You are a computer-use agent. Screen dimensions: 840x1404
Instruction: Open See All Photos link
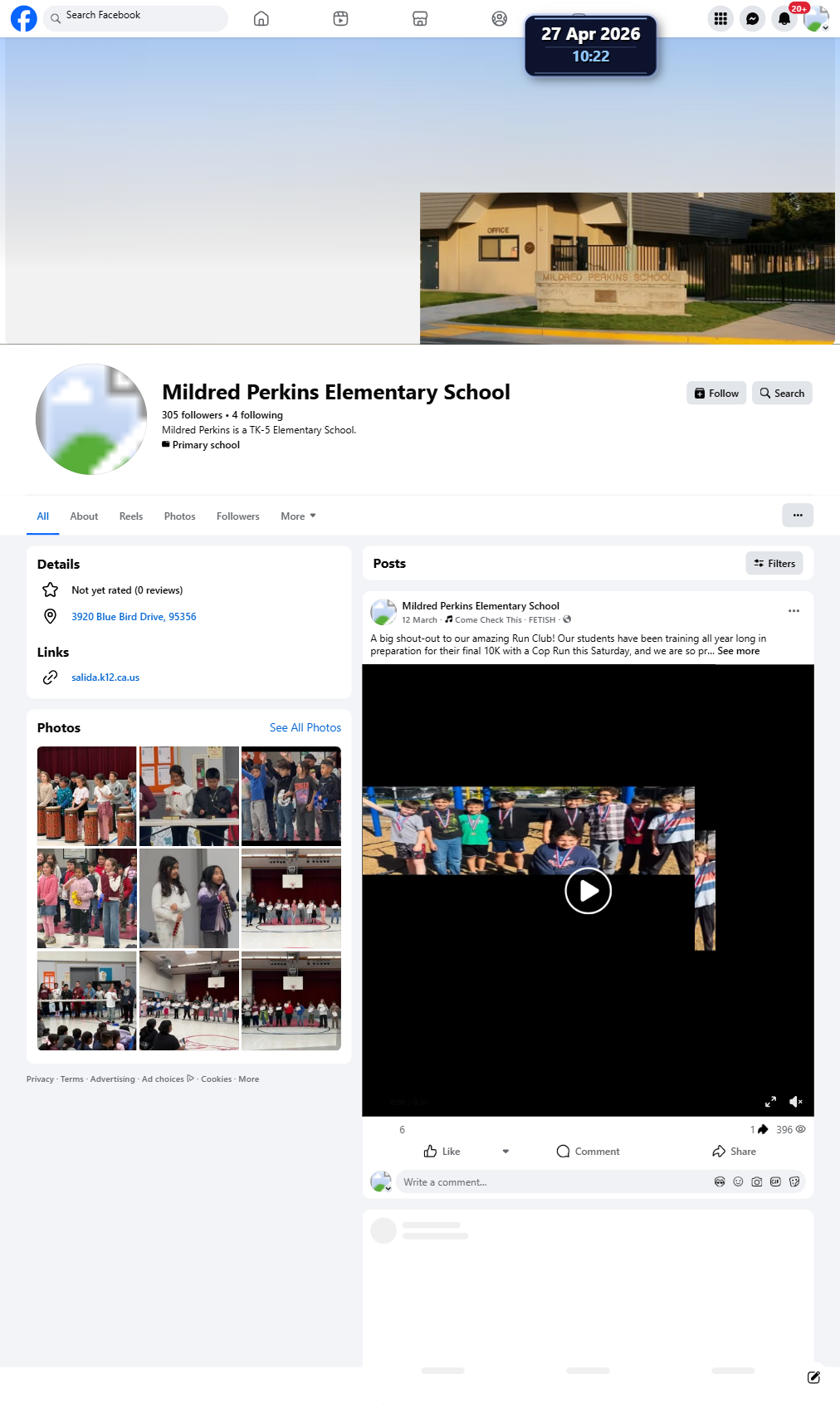point(305,727)
